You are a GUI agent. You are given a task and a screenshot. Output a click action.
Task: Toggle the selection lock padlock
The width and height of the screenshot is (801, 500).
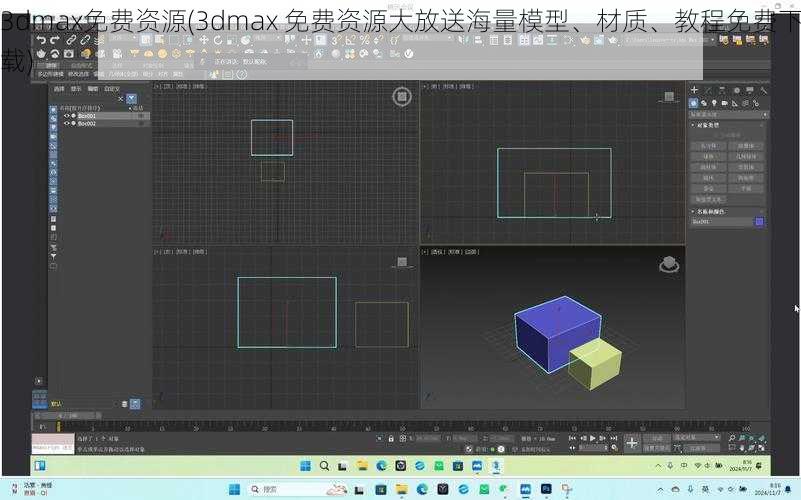(x=391, y=439)
